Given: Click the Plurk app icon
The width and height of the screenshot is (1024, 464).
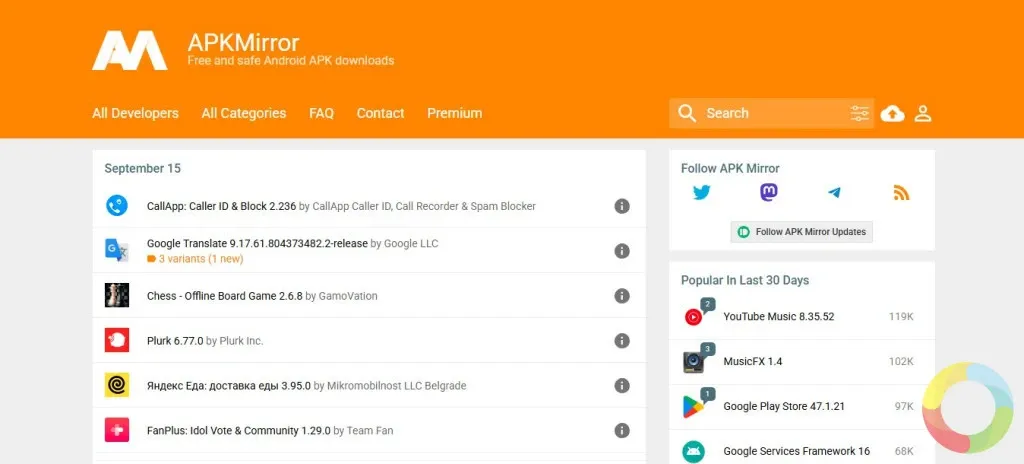Looking at the screenshot, I should [x=117, y=340].
